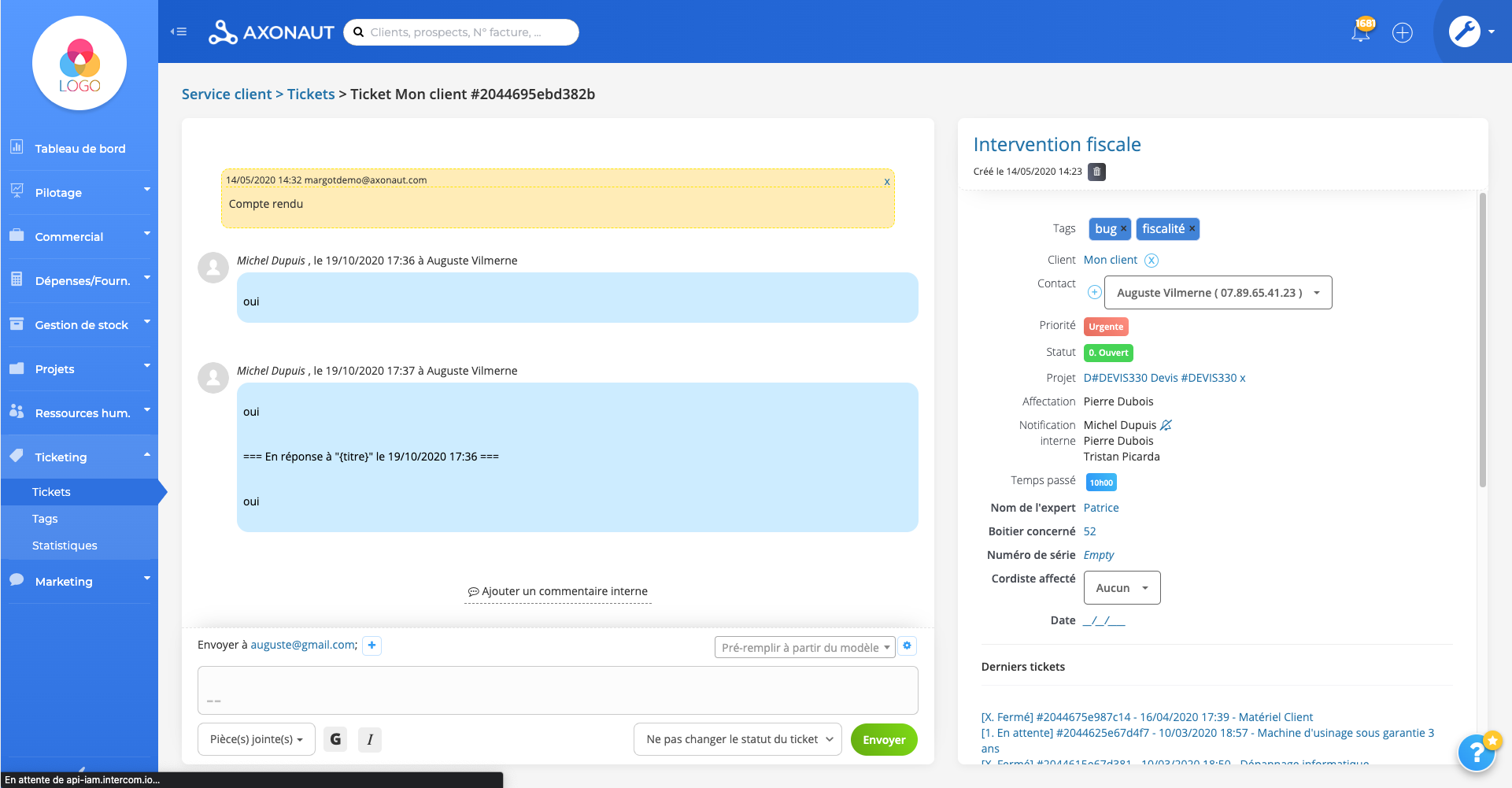Open the wrench tools menu

1466,31
